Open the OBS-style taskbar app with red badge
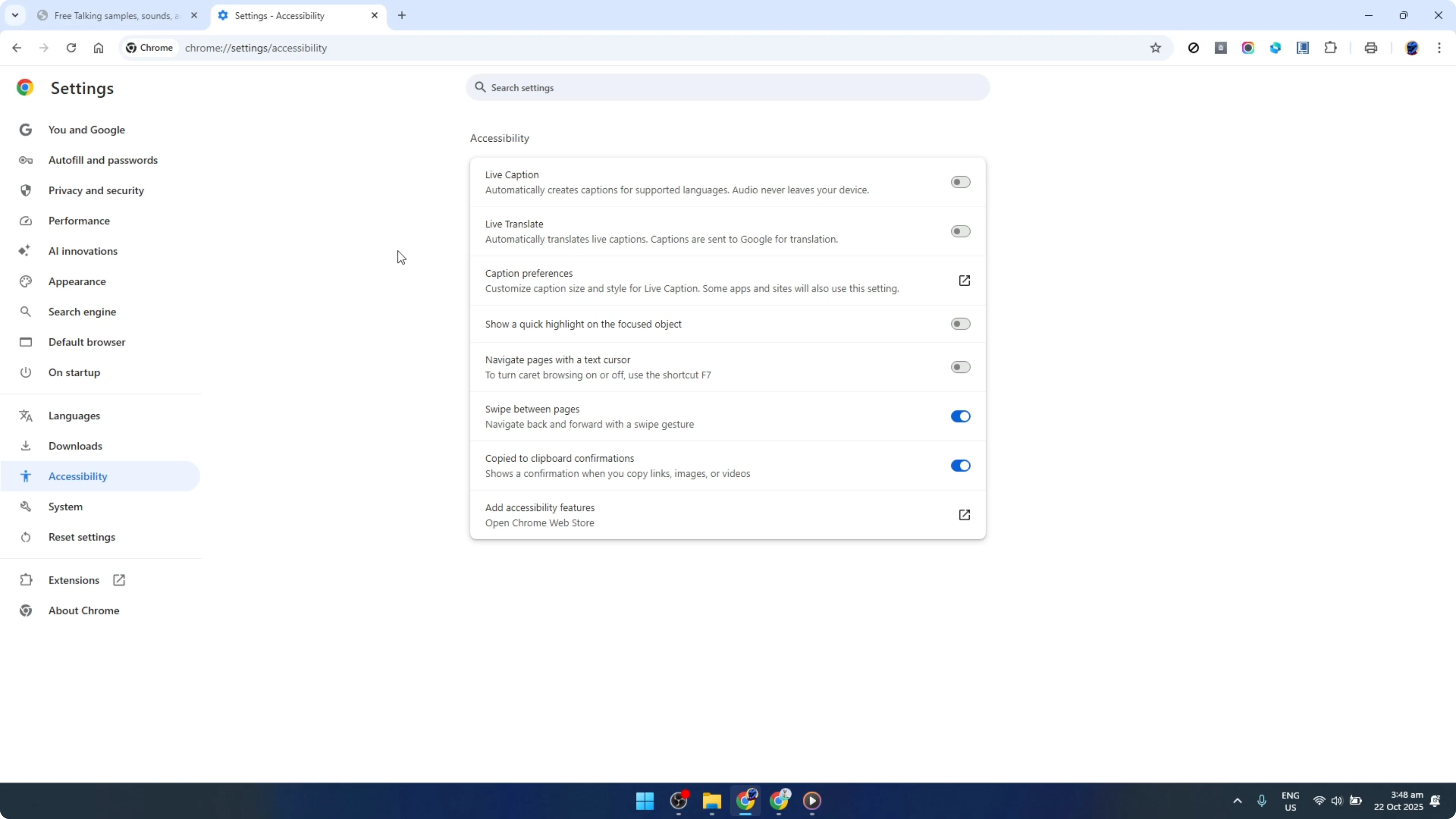 678,801
